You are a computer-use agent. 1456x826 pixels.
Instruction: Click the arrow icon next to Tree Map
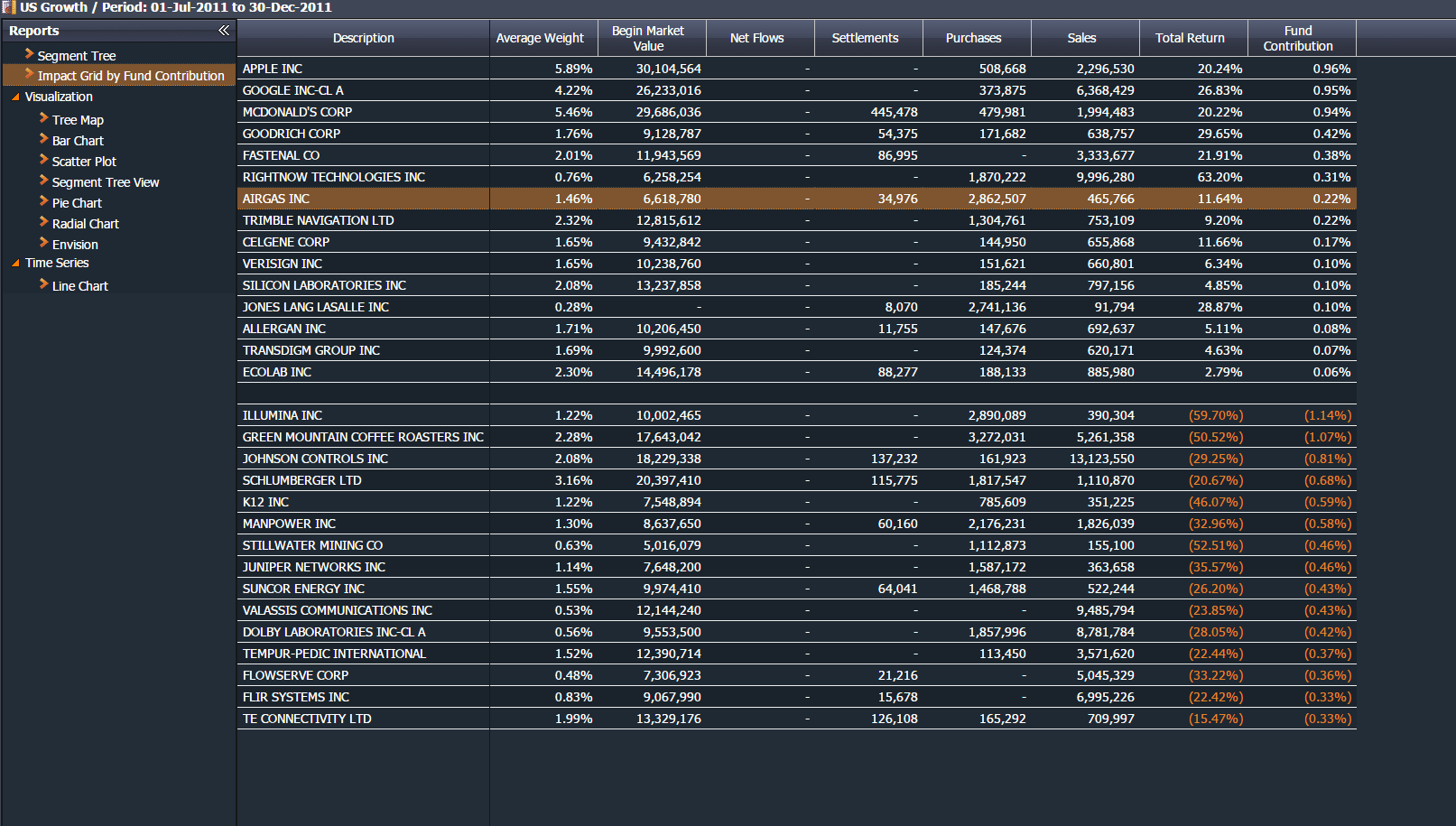(44, 118)
